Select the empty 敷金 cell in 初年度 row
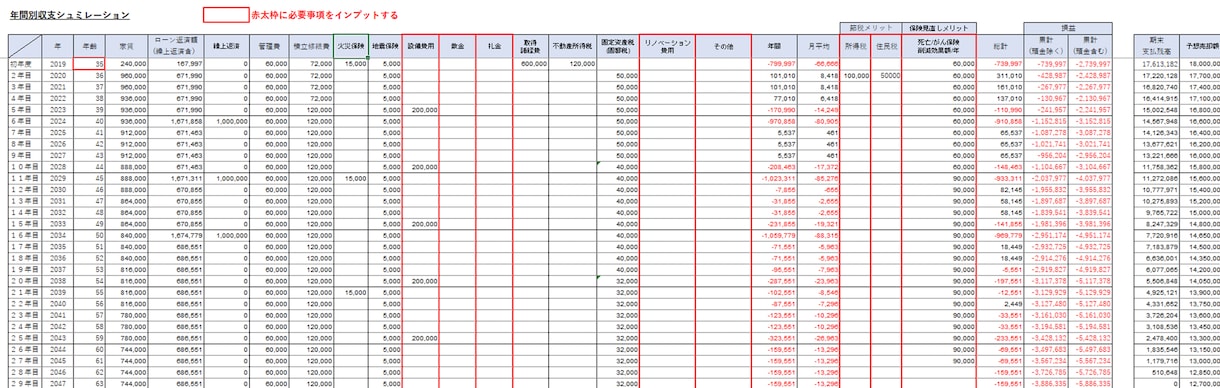Image resolution: width=1220 pixels, height=388 pixels. point(457,63)
